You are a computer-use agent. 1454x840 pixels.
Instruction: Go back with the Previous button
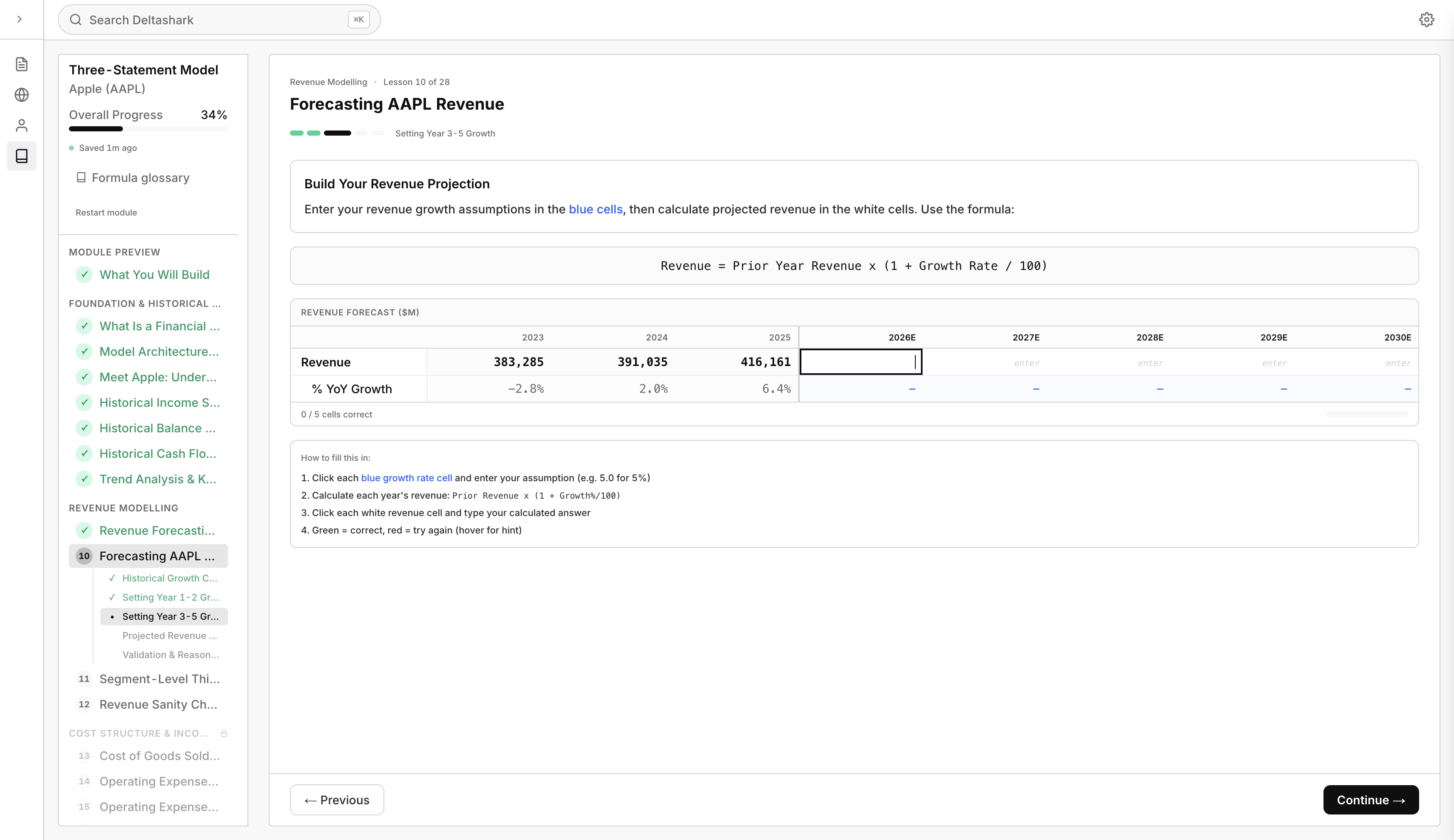tap(337, 800)
